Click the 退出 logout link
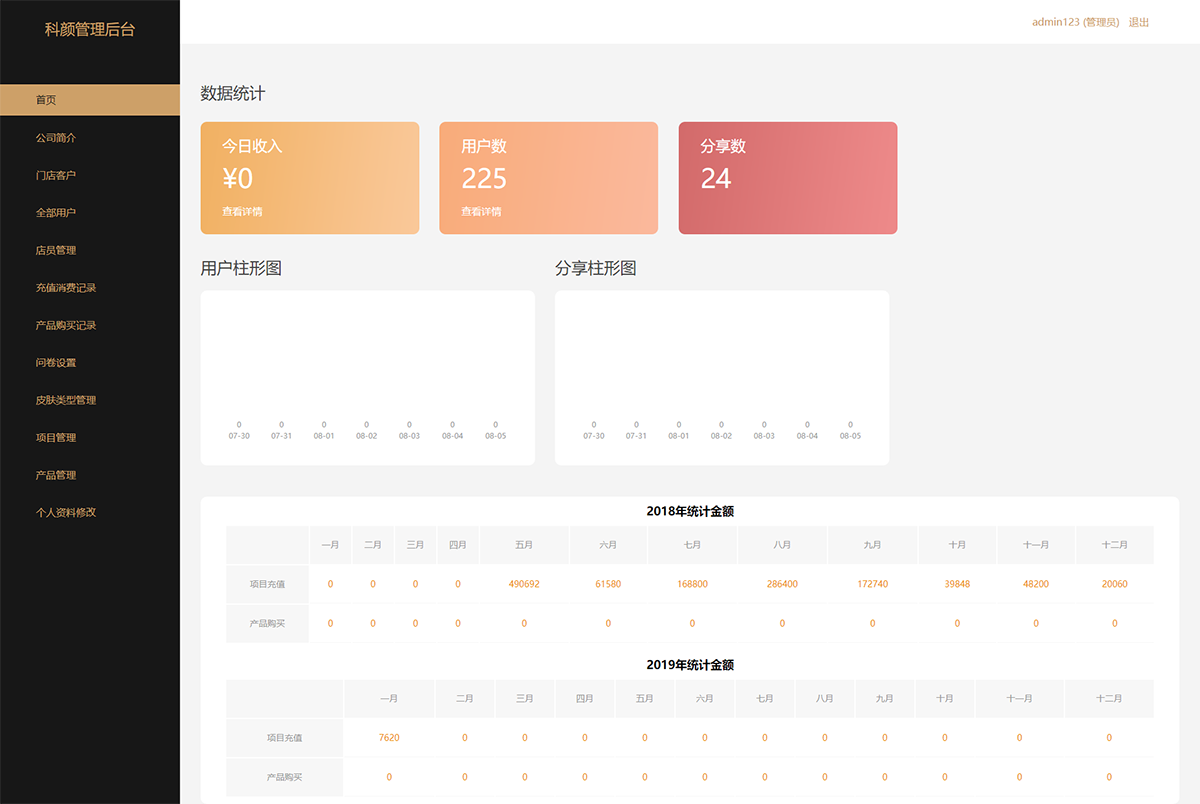Image resolution: width=1200 pixels, height=804 pixels. (x=1139, y=22)
